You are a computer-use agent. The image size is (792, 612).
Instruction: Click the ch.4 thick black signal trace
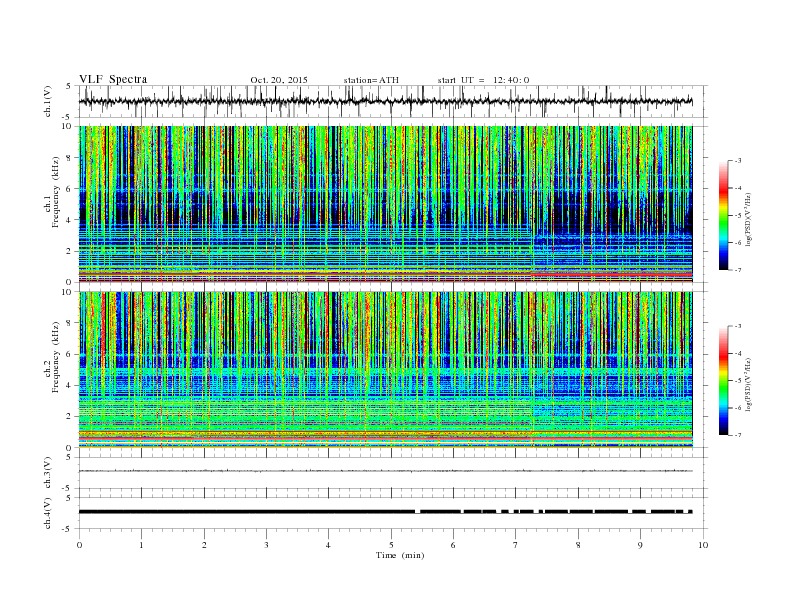click(385, 512)
